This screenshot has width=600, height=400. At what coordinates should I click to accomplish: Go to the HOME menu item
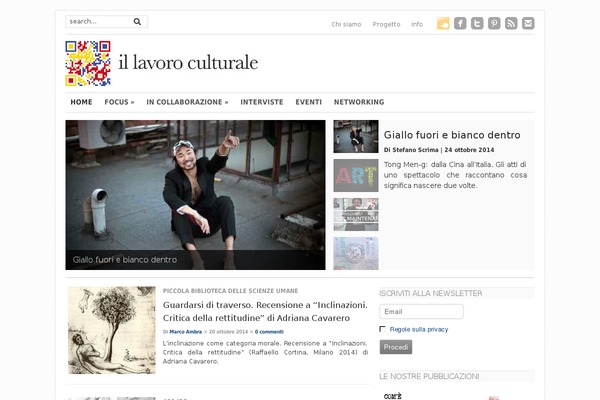pyautogui.click(x=81, y=102)
